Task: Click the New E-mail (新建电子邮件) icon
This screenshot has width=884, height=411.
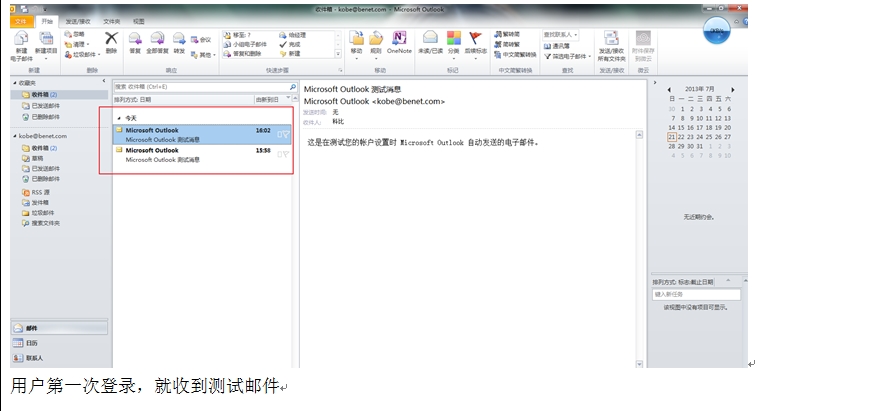Action: pos(21,38)
